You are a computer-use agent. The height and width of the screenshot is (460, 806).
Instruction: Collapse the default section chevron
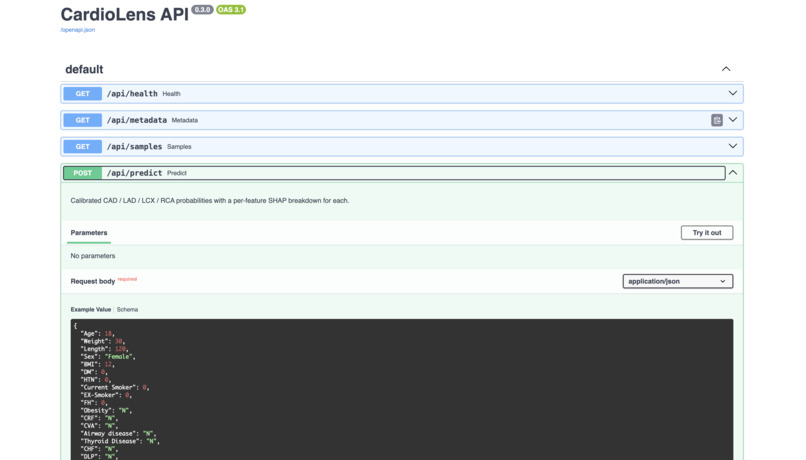[x=726, y=69]
